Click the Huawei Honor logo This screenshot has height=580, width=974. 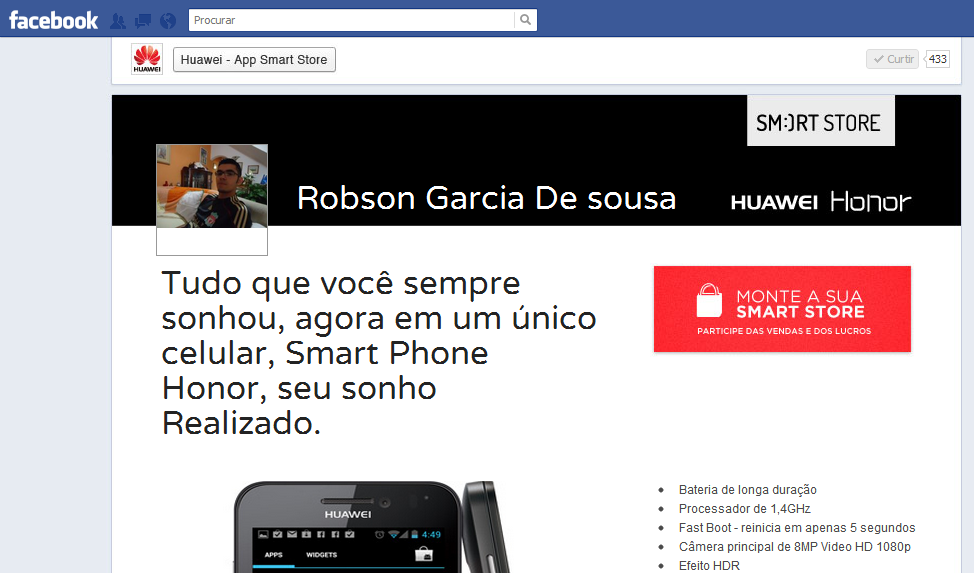pyautogui.click(x=821, y=201)
